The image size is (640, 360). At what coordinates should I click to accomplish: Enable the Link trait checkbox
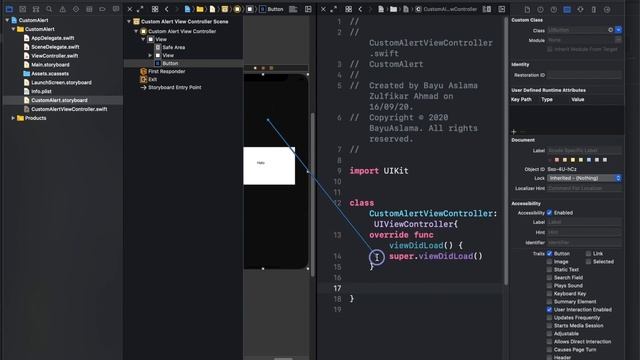tap(588, 253)
